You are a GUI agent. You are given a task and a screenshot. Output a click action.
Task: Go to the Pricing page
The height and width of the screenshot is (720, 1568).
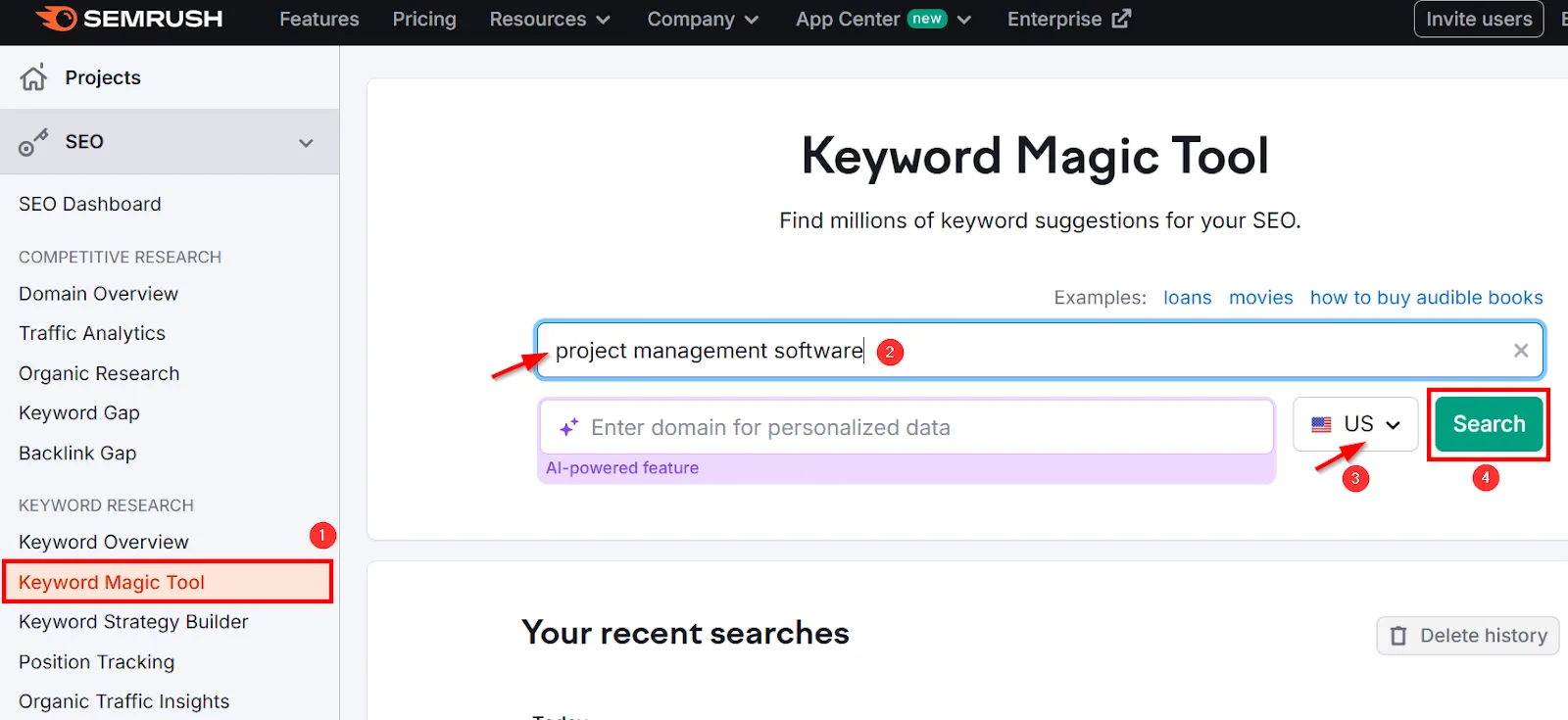[424, 19]
